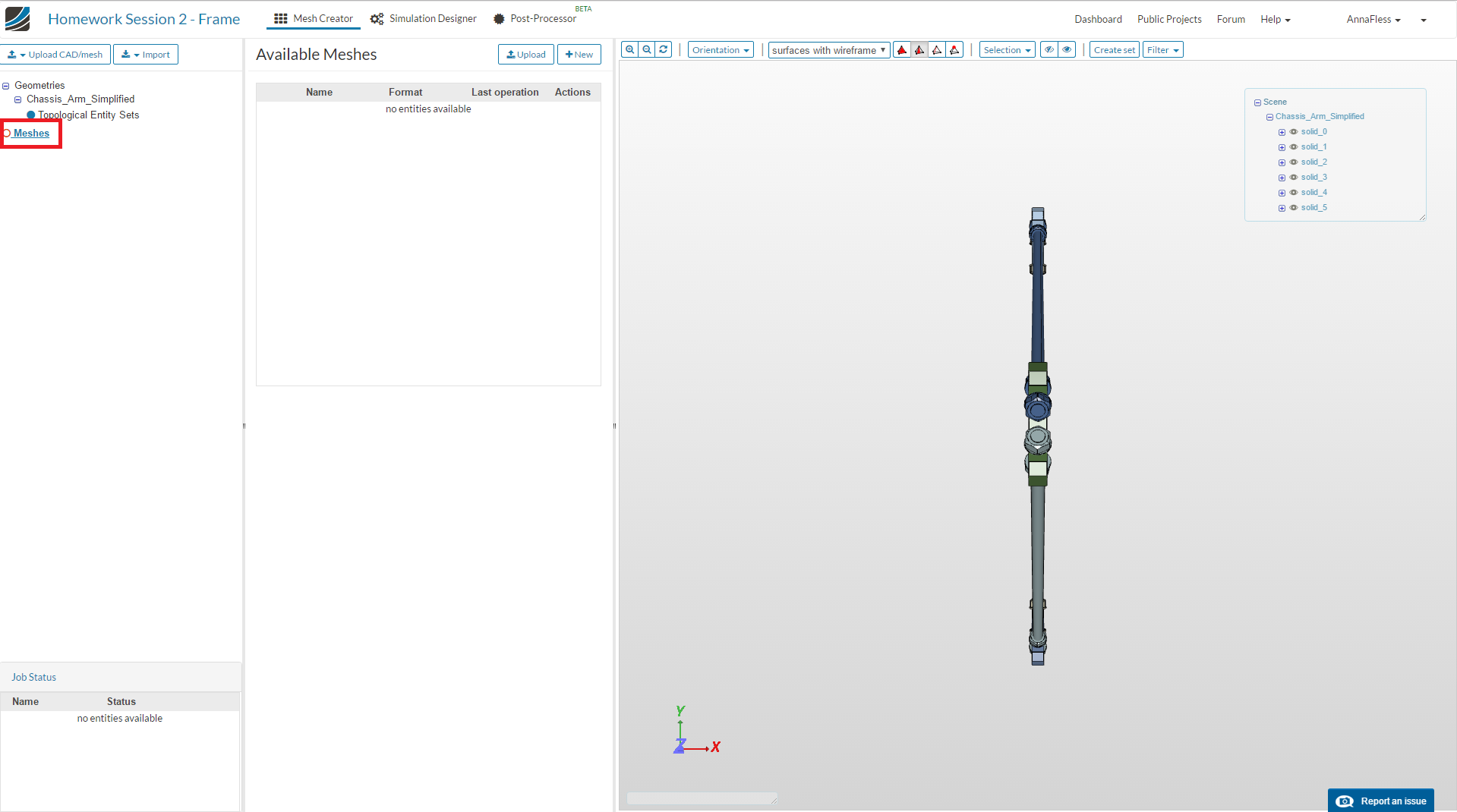Open the Homework Session 2 - Frame project title
The image size is (1457, 812).
143,19
